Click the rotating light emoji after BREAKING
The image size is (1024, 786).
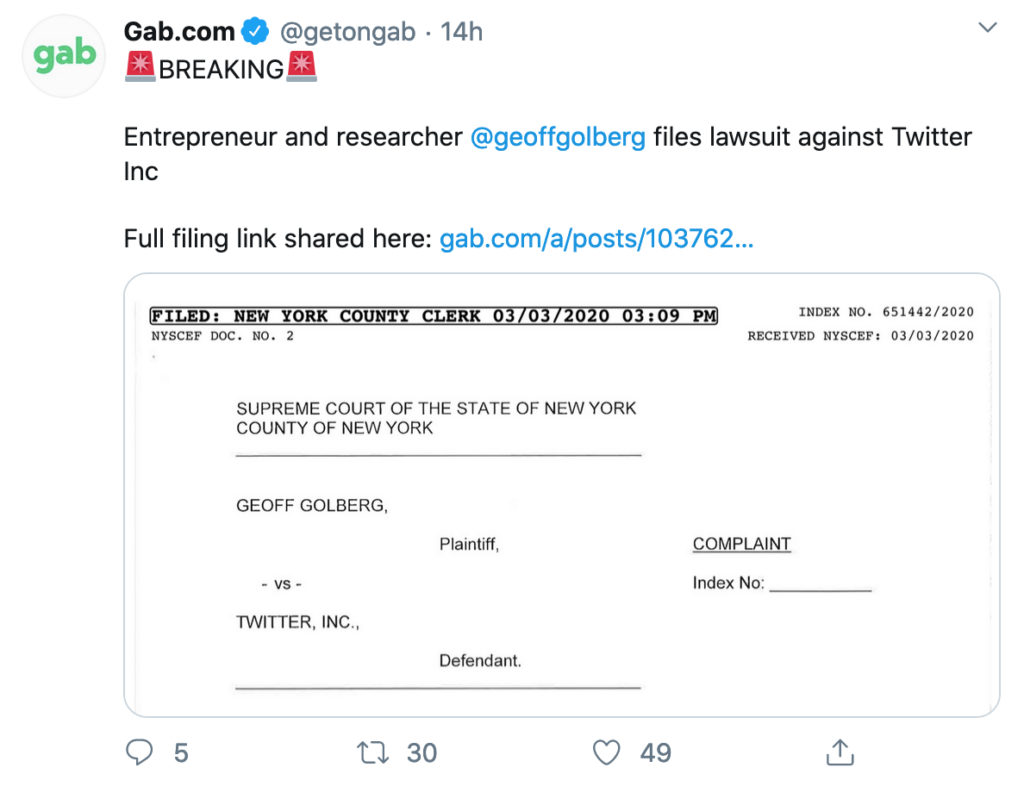point(305,69)
